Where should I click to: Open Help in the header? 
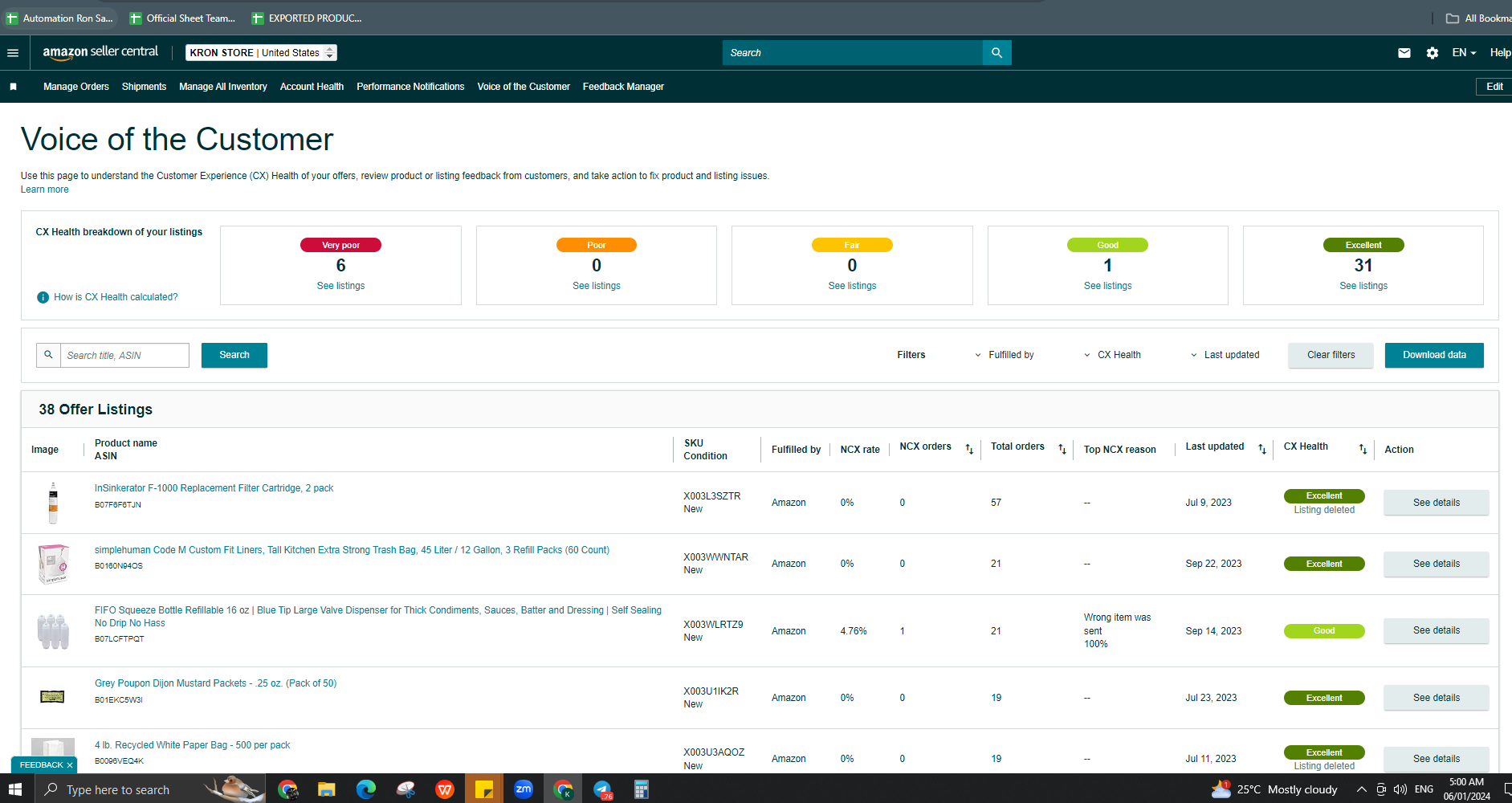click(x=1500, y=53)
